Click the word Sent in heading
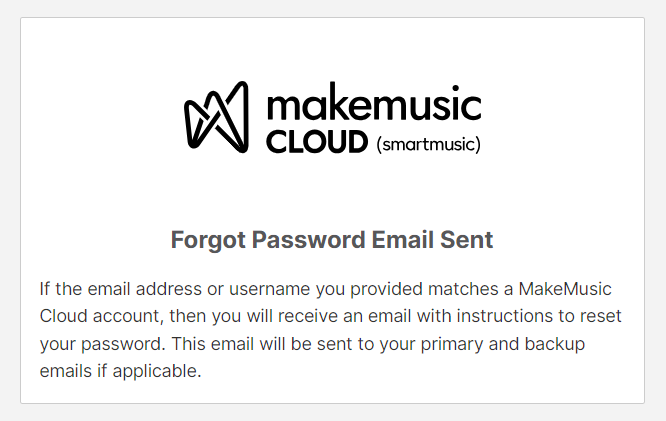The height and width of the screenshot is (421, 666). point(466,239)
